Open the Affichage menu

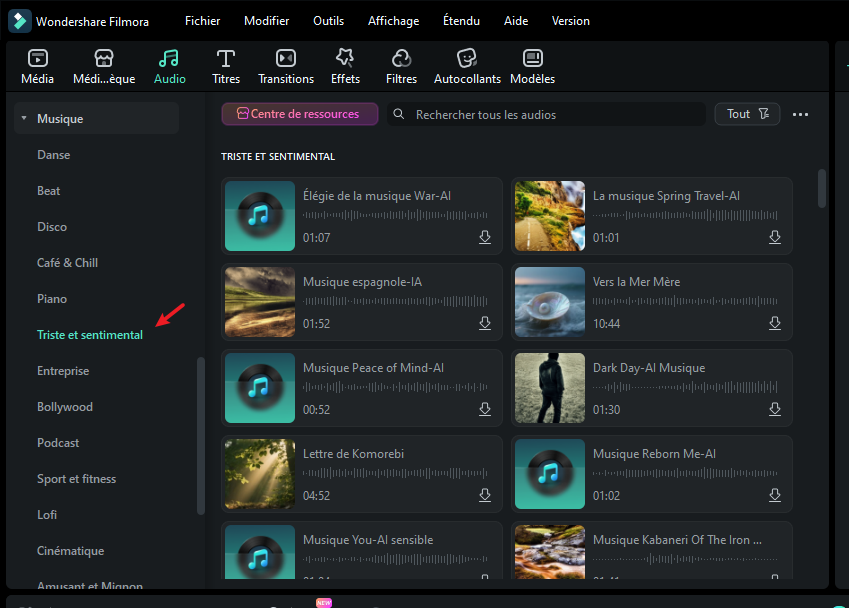[x=393, y=21]
